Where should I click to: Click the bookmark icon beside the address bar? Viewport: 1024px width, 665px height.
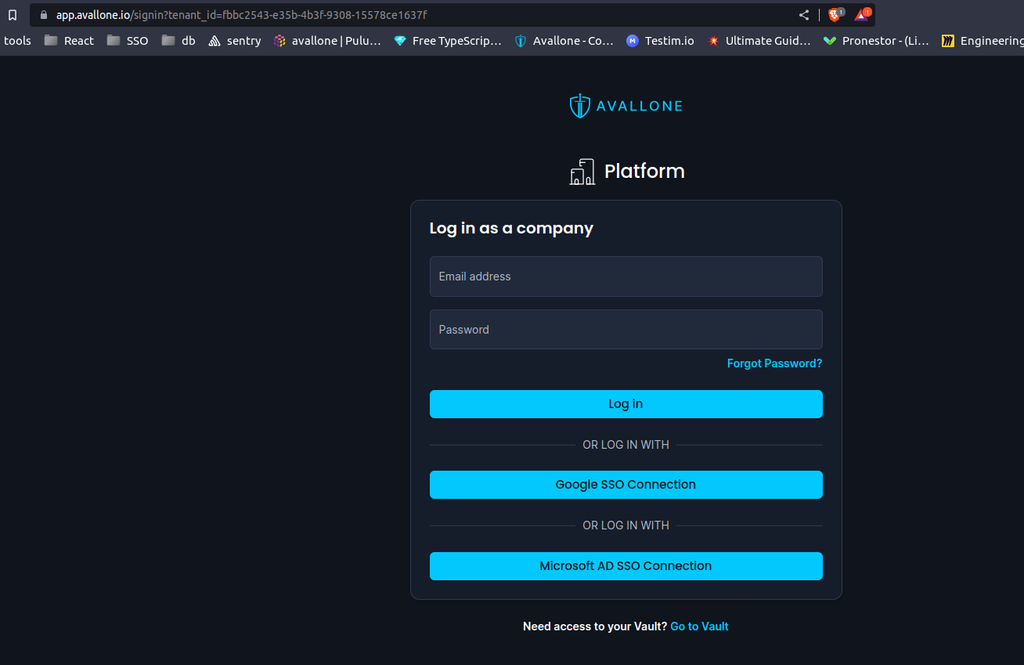point(12,15)
